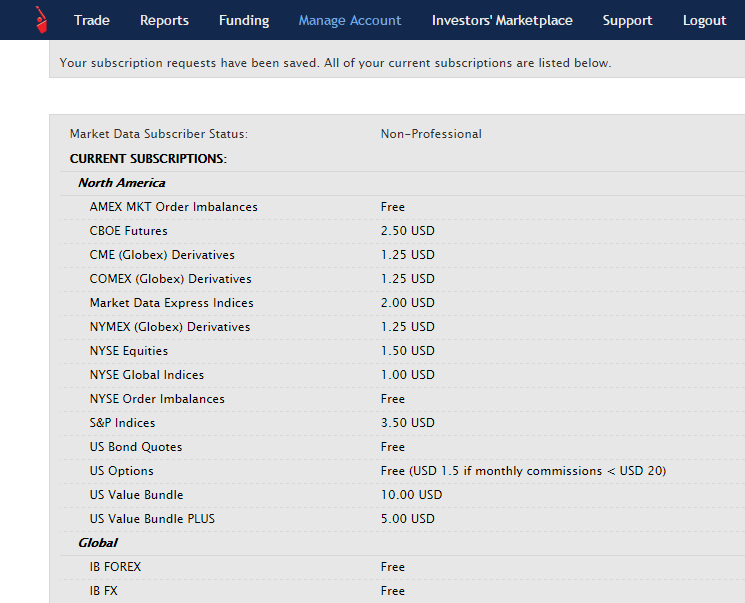Screen dimensions: 745x603
Task: Open the Support menu
Action: click(x=627, y=20)
